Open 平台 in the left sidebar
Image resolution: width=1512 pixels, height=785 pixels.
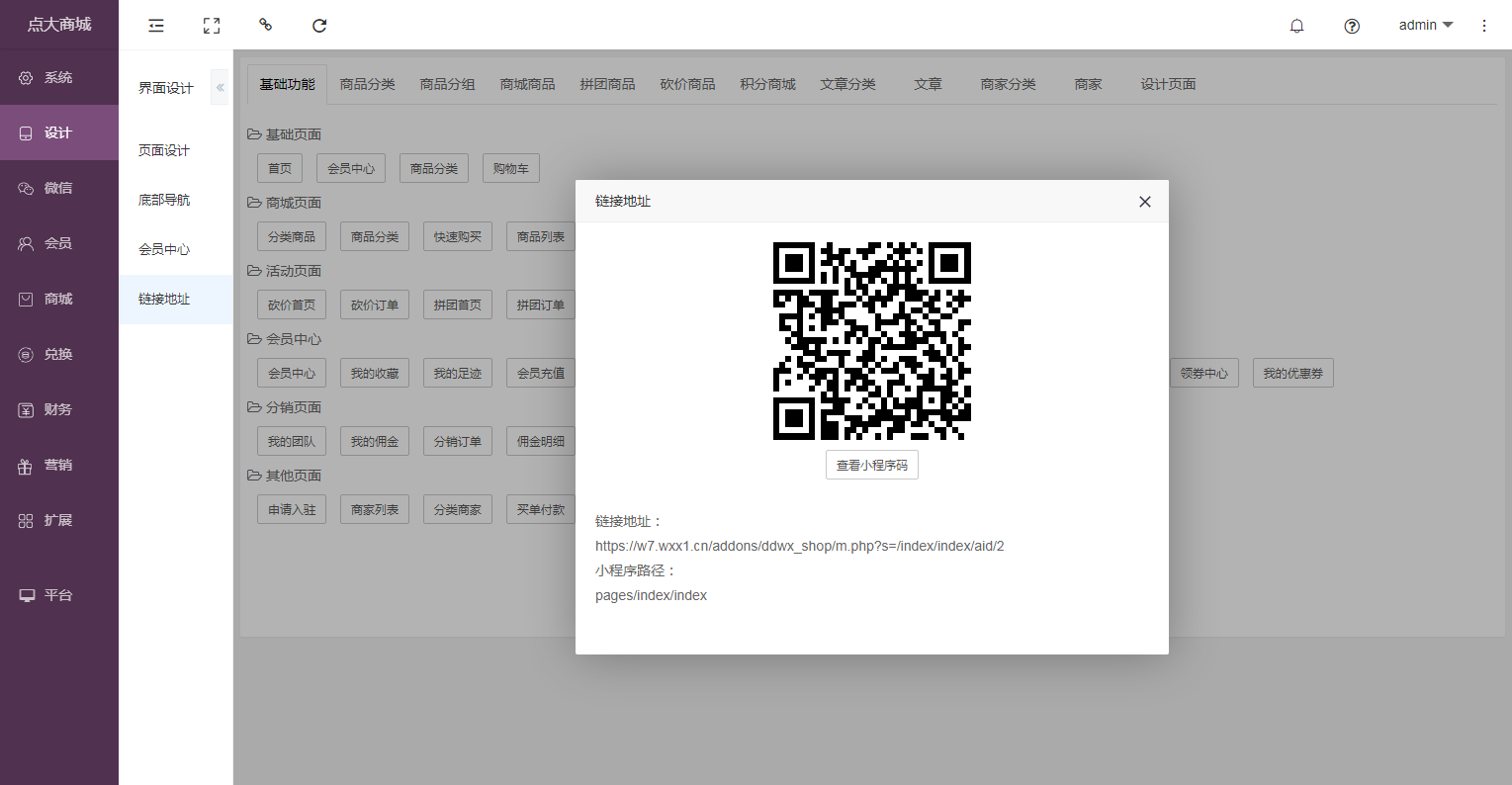tap(59, 595)
